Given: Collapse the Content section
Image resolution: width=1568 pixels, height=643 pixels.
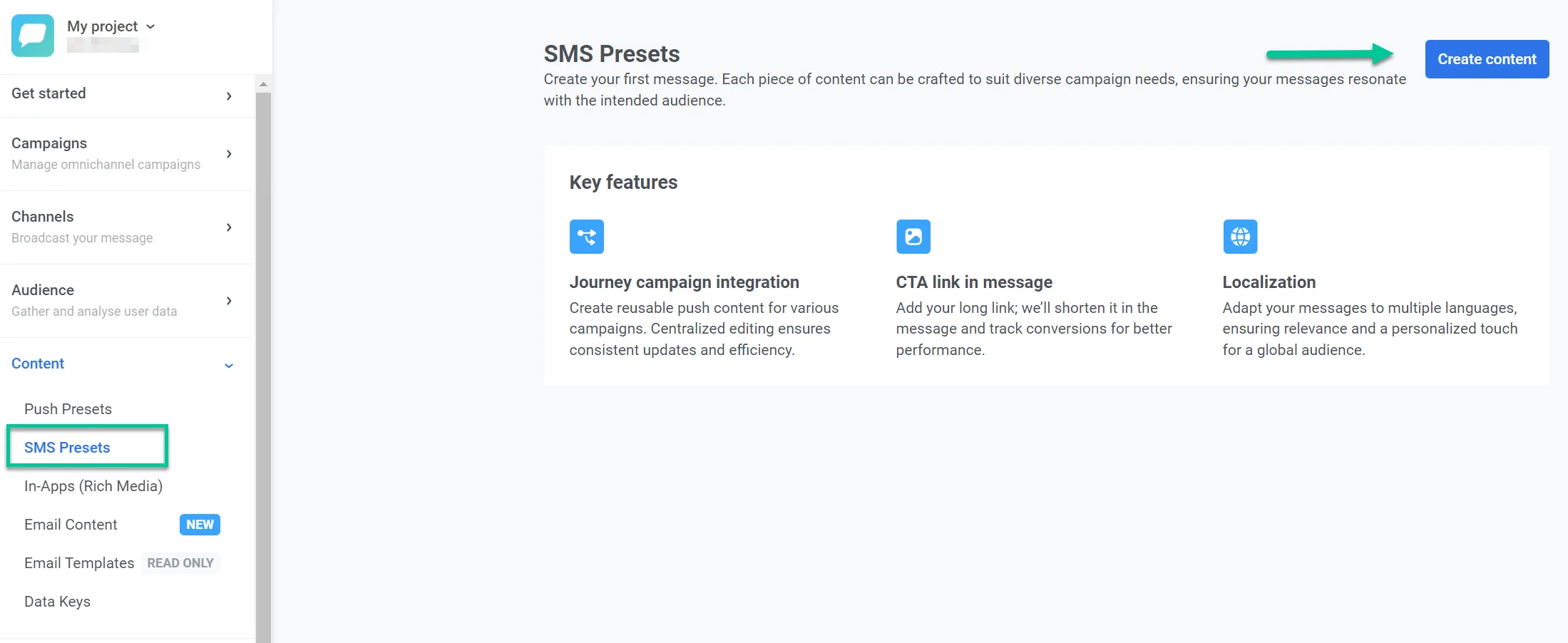Looking at the screenshot, I should pyautogui.click(x=229, y=366).
